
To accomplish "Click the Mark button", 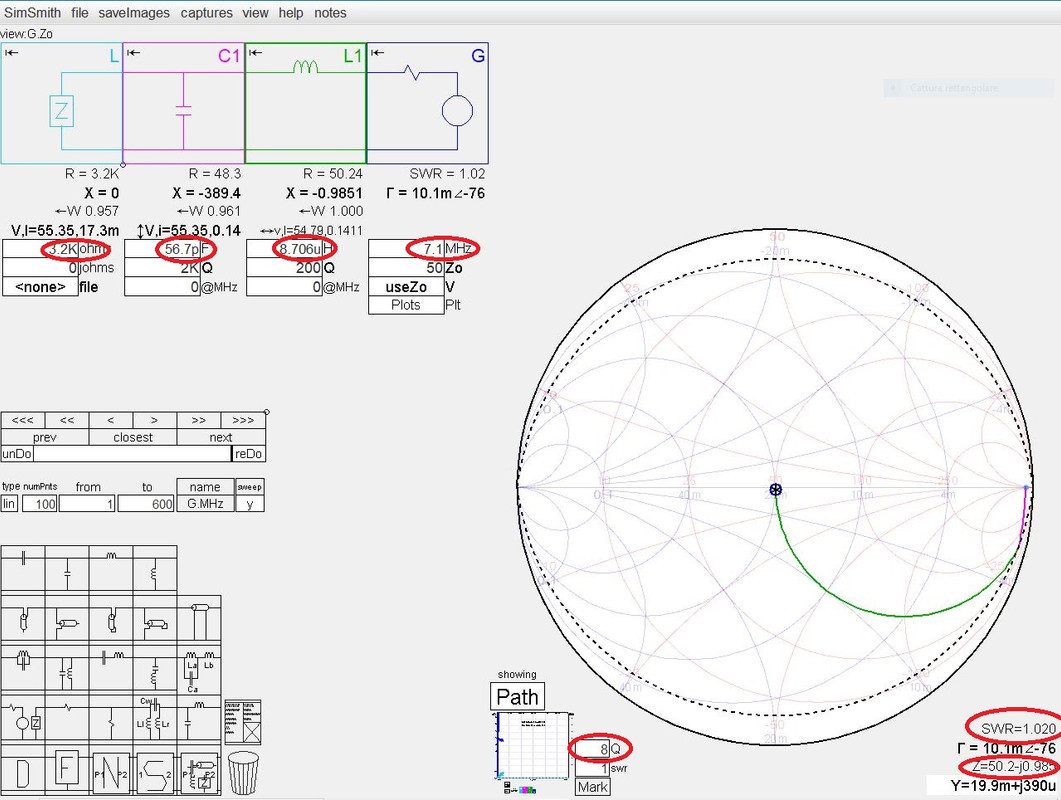I will coord(593,787).
